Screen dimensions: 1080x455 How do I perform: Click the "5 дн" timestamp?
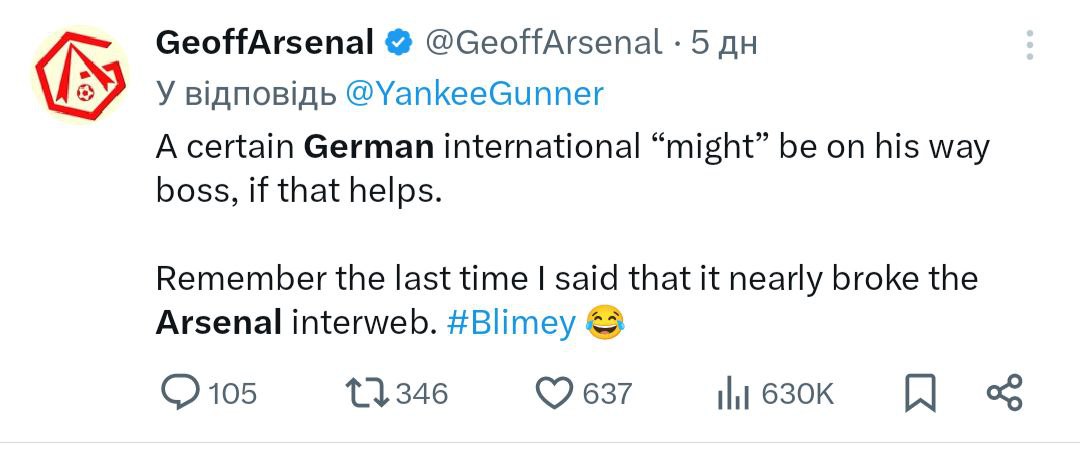tap(723, 42)
